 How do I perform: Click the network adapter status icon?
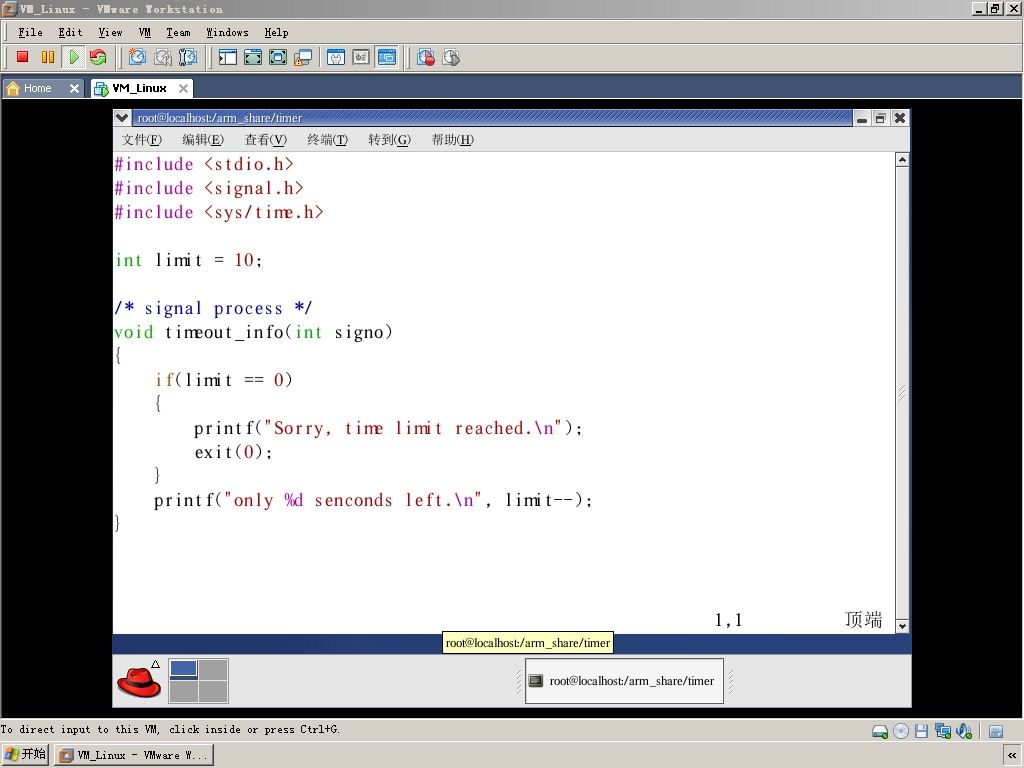pos(942,731)
